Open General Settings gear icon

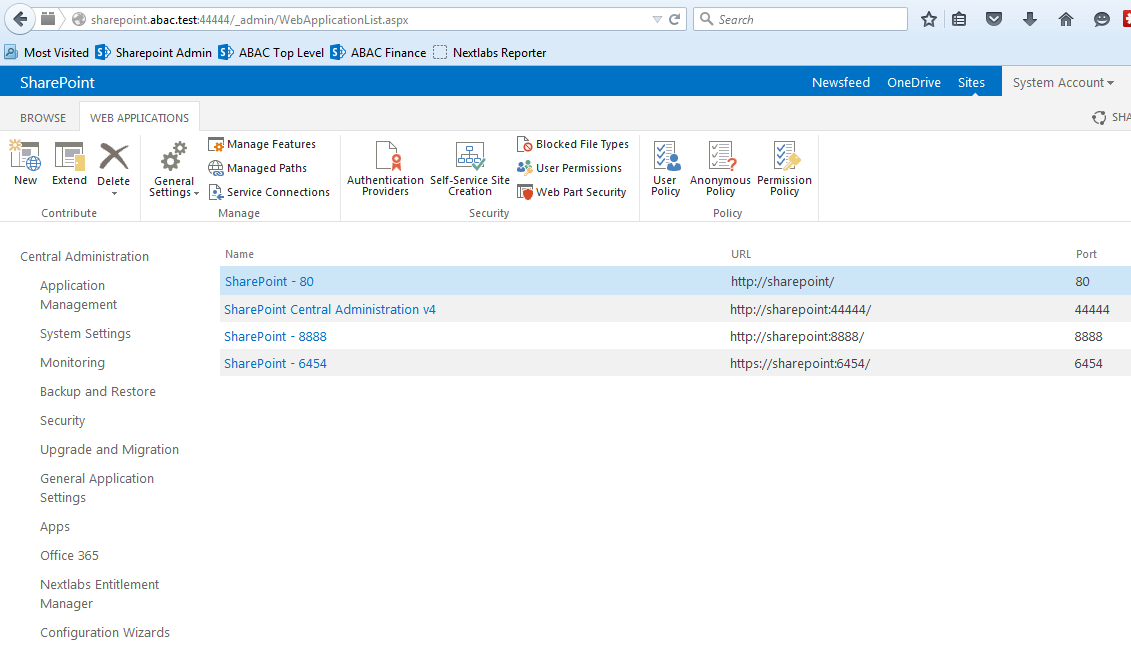[x=173, y=157]
